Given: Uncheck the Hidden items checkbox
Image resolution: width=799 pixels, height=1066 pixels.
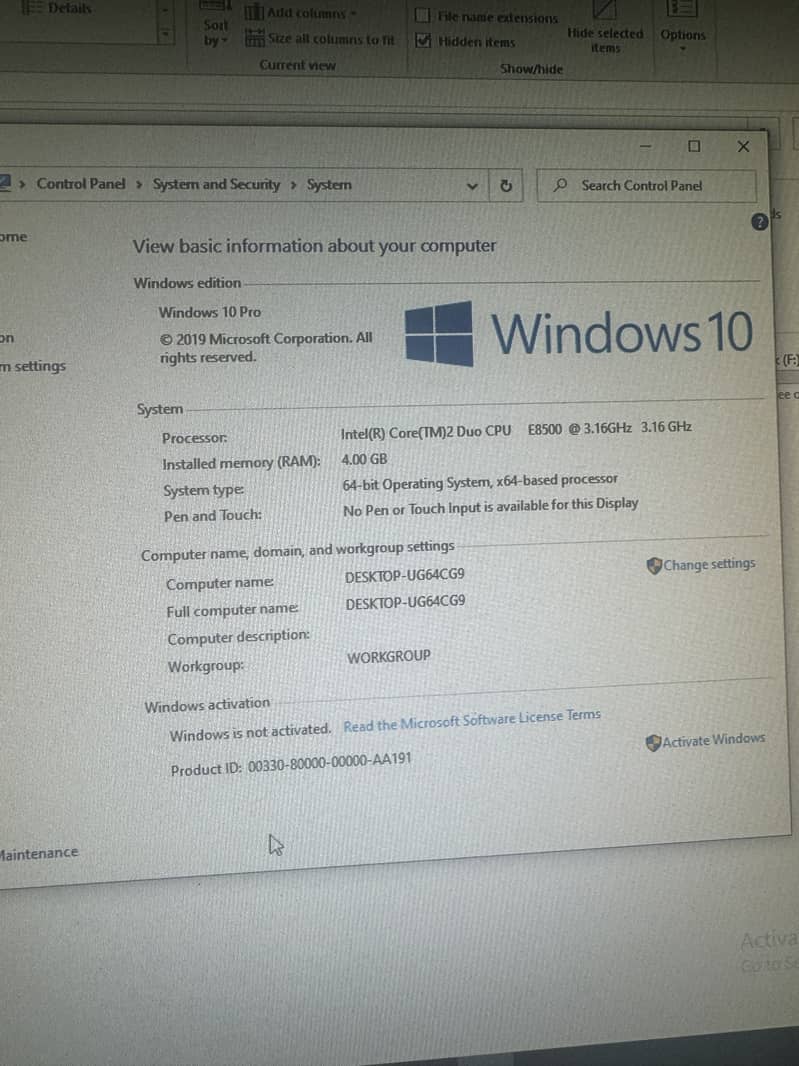Looking at the screenshot, I should coord(423,41).
